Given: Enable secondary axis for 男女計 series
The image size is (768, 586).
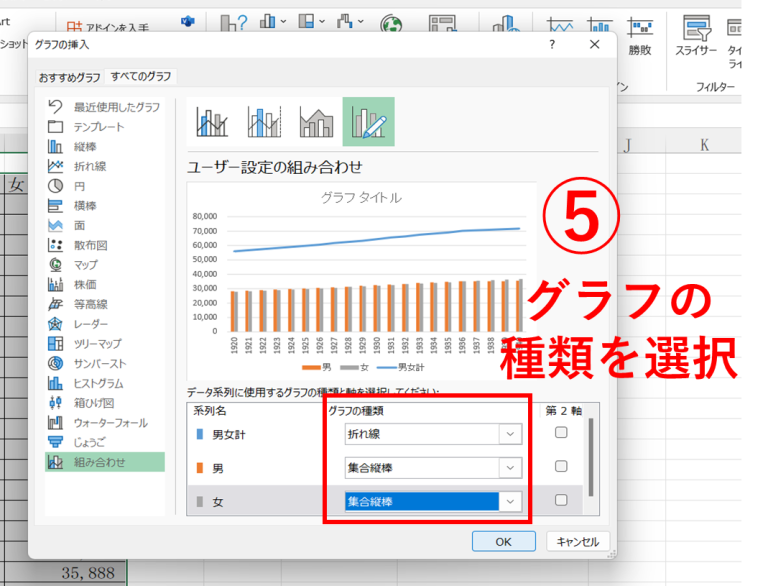Looking at the screenshot, I should click(x=561, y=433).
